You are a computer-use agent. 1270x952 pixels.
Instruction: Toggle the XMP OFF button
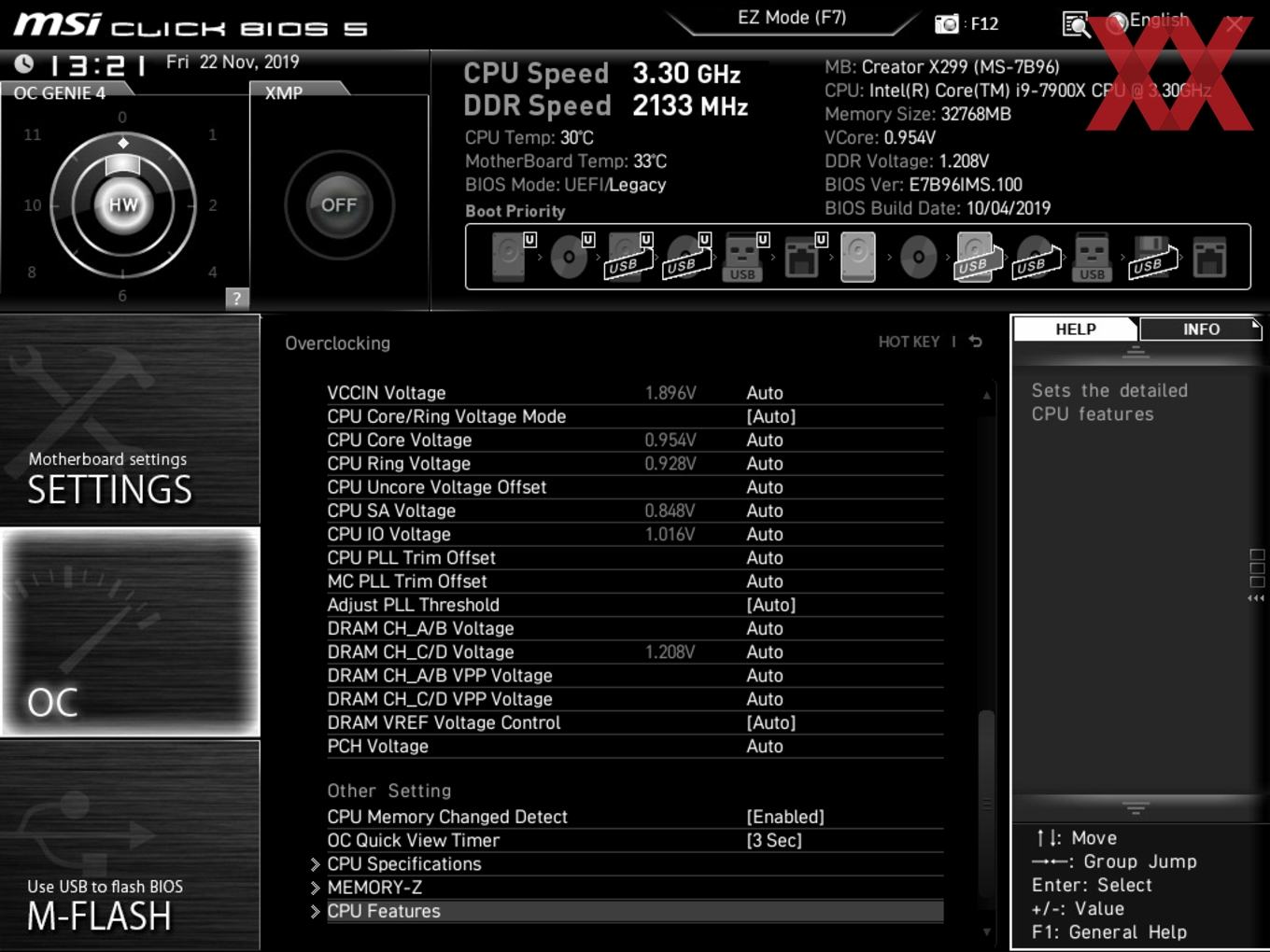point(339,204)
